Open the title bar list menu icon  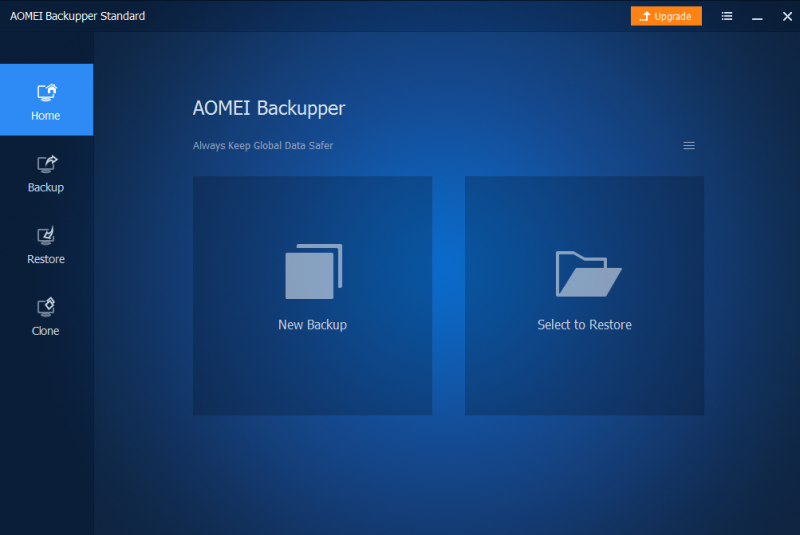[727, 16]
